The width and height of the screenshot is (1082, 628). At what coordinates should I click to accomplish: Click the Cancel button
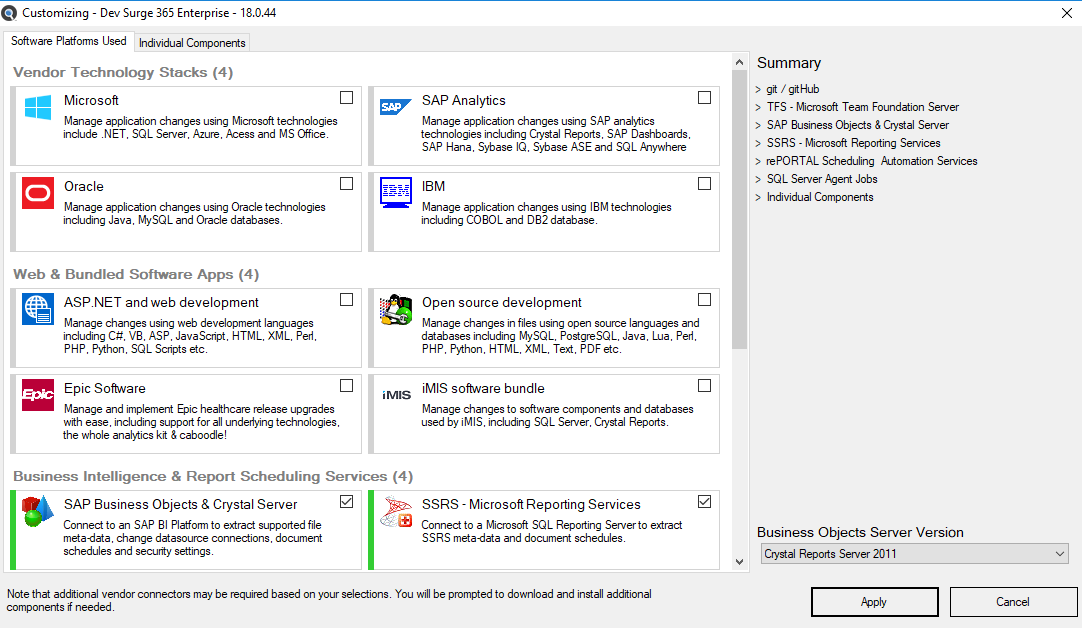point(1012,602)
